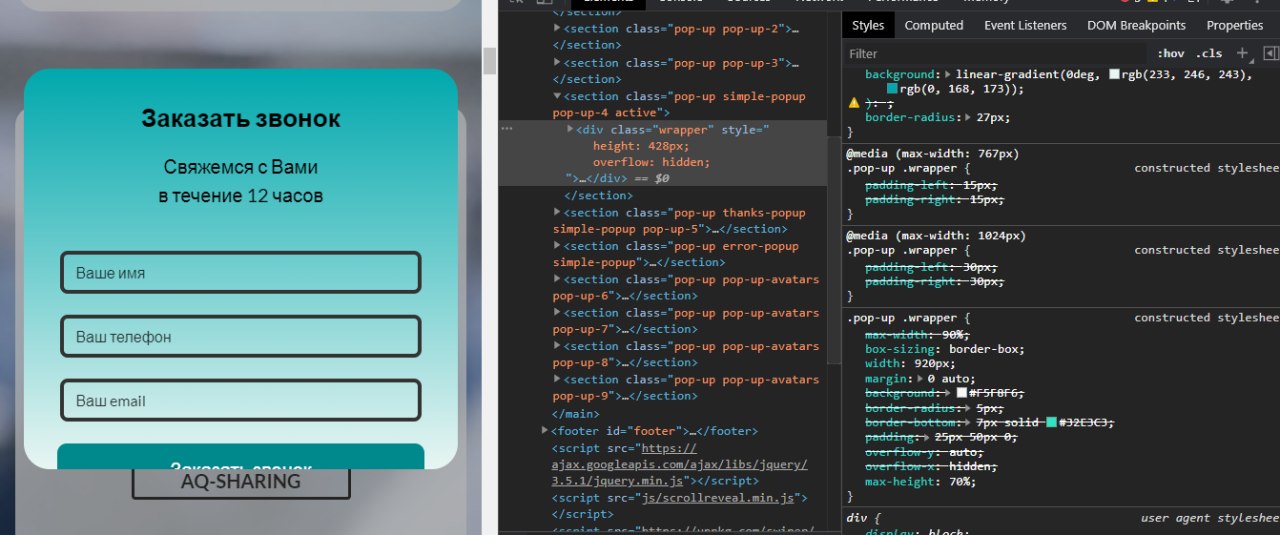Select the 'overflow: hidden;' inline style text
1280x535 pixels.
pos(651,162)
